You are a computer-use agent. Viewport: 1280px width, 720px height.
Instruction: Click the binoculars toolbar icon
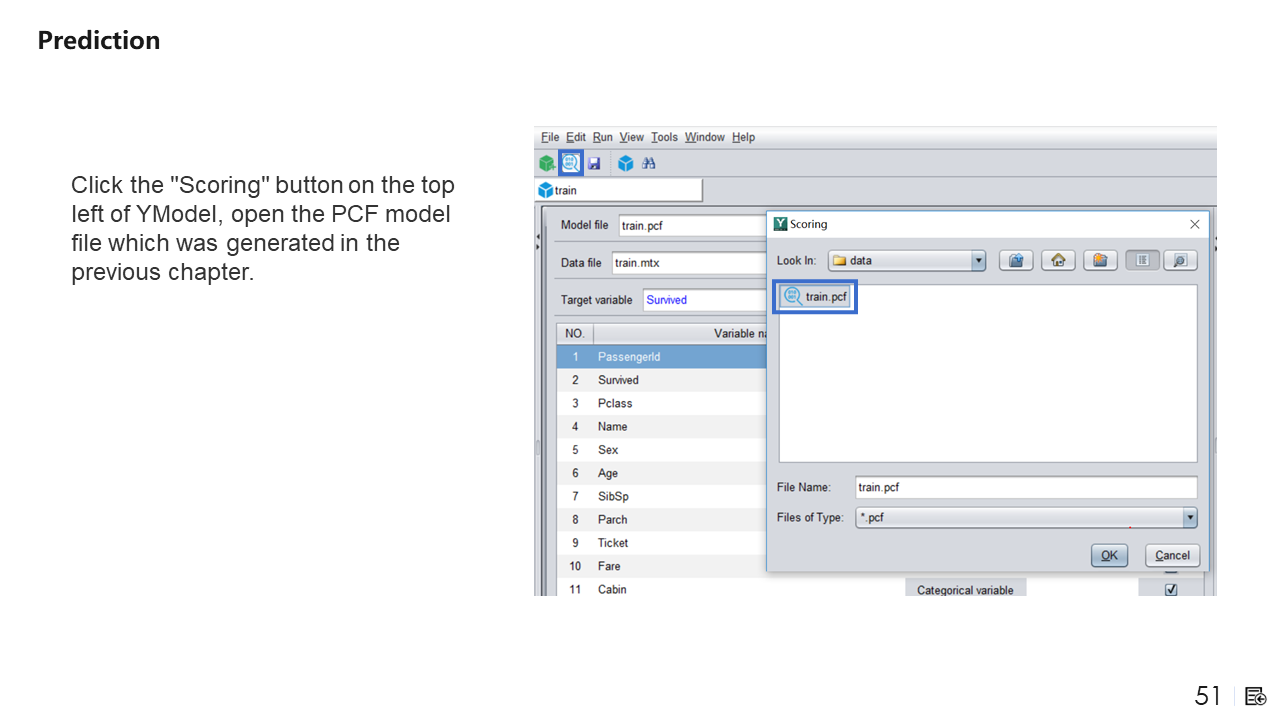[649, 163]
